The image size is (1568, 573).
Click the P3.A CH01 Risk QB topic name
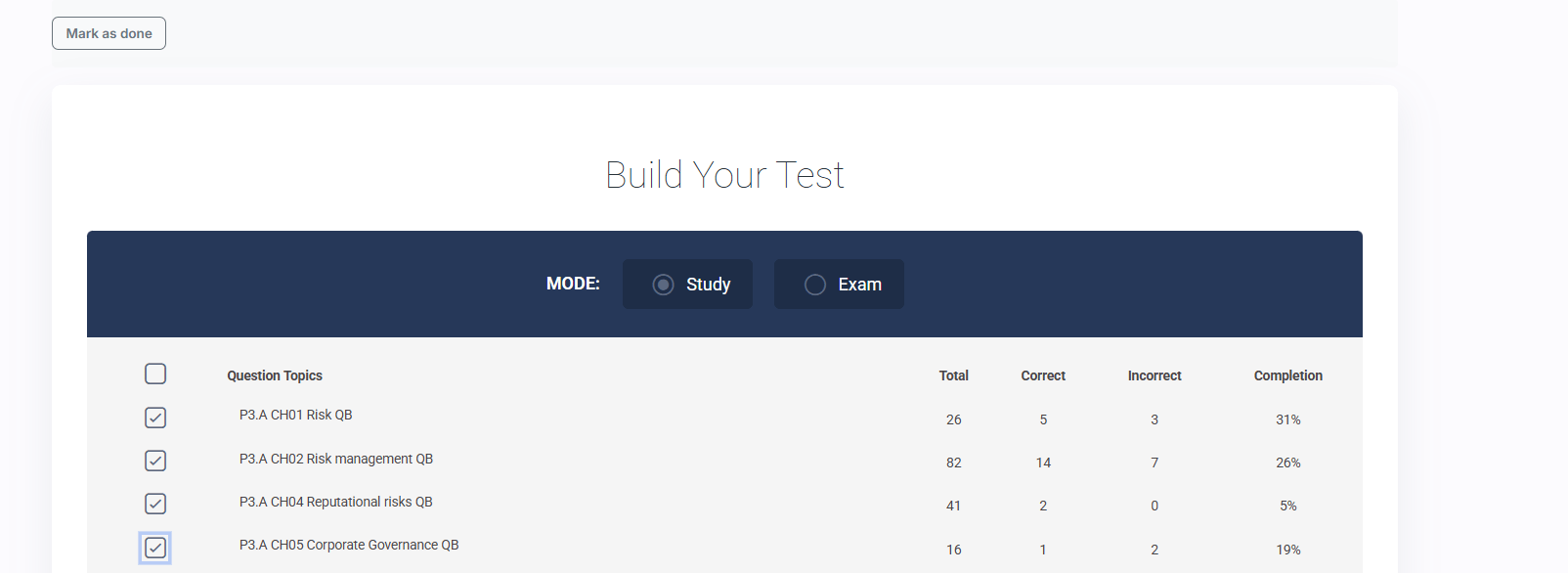[x=295, y=415]
